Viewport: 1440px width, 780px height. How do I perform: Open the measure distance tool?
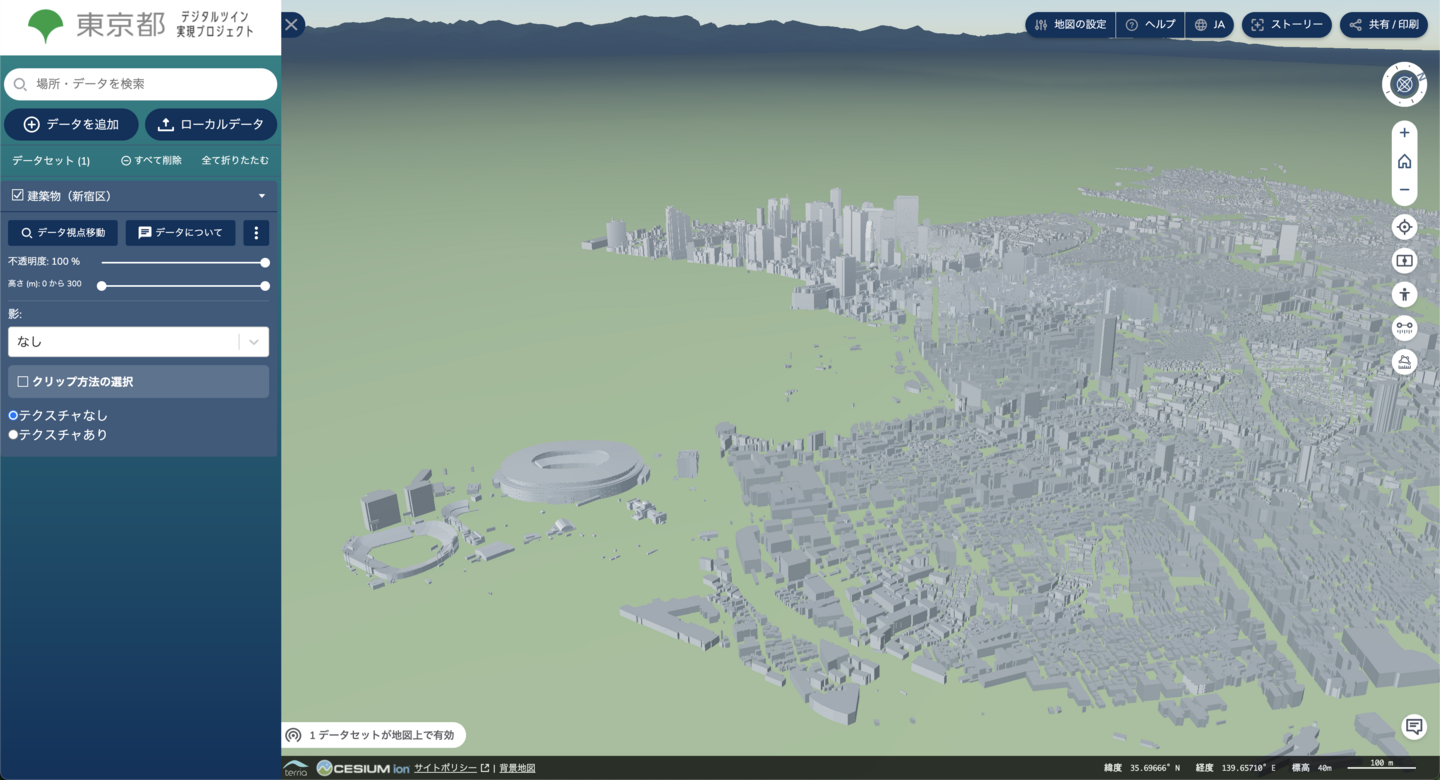pyautogui.click(x=1404, y=328)
